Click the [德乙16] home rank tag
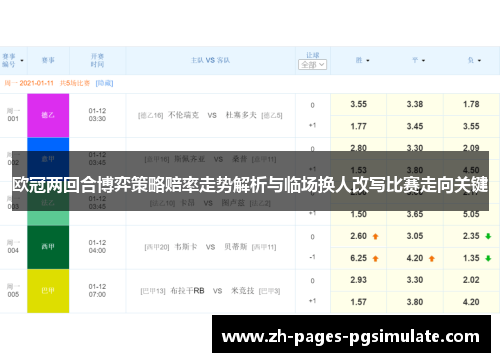The height and width of the screenshot is (362, 500). click(151, 116)
